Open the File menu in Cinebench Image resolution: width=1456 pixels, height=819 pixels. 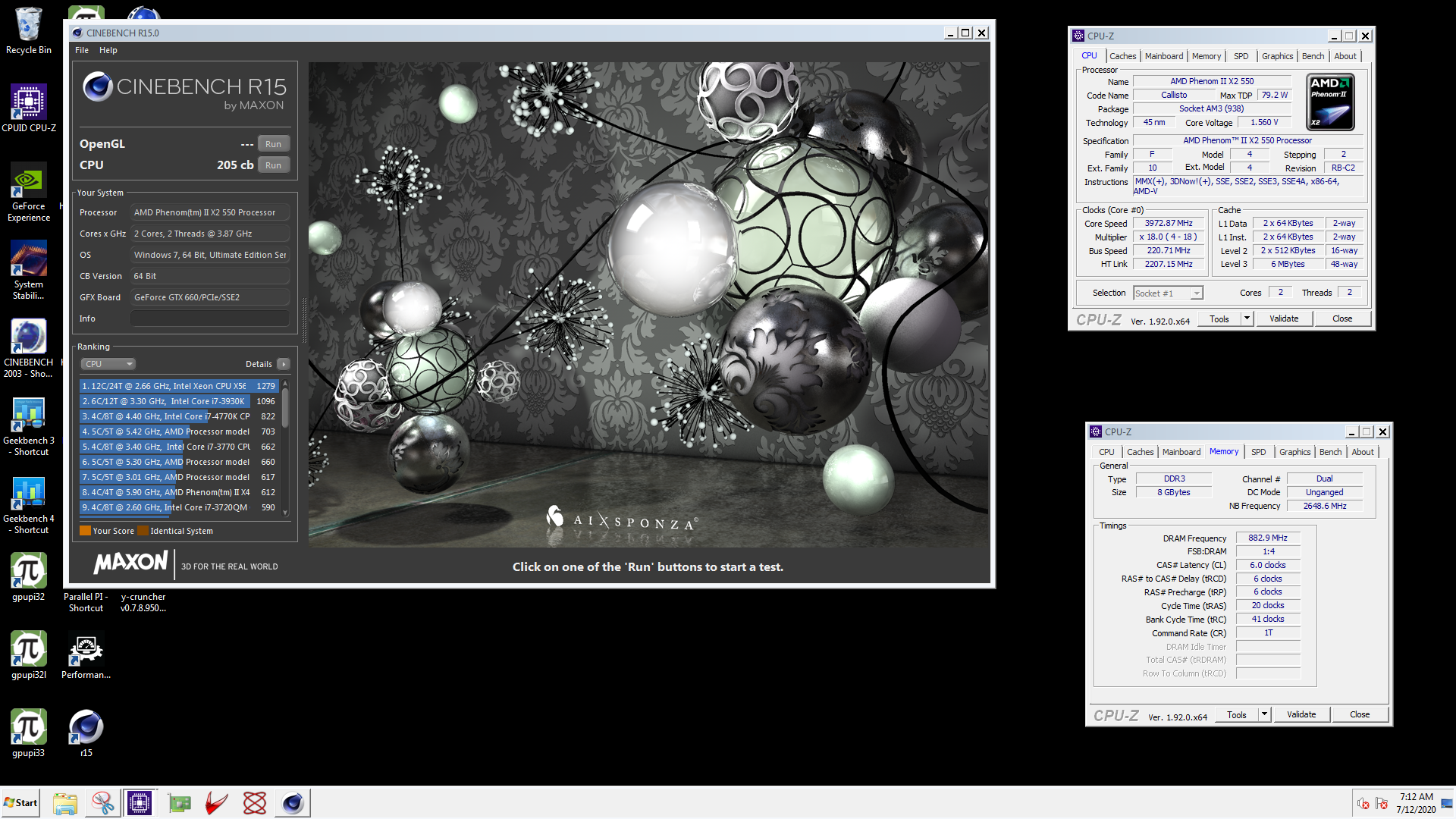tap(82, 50)
